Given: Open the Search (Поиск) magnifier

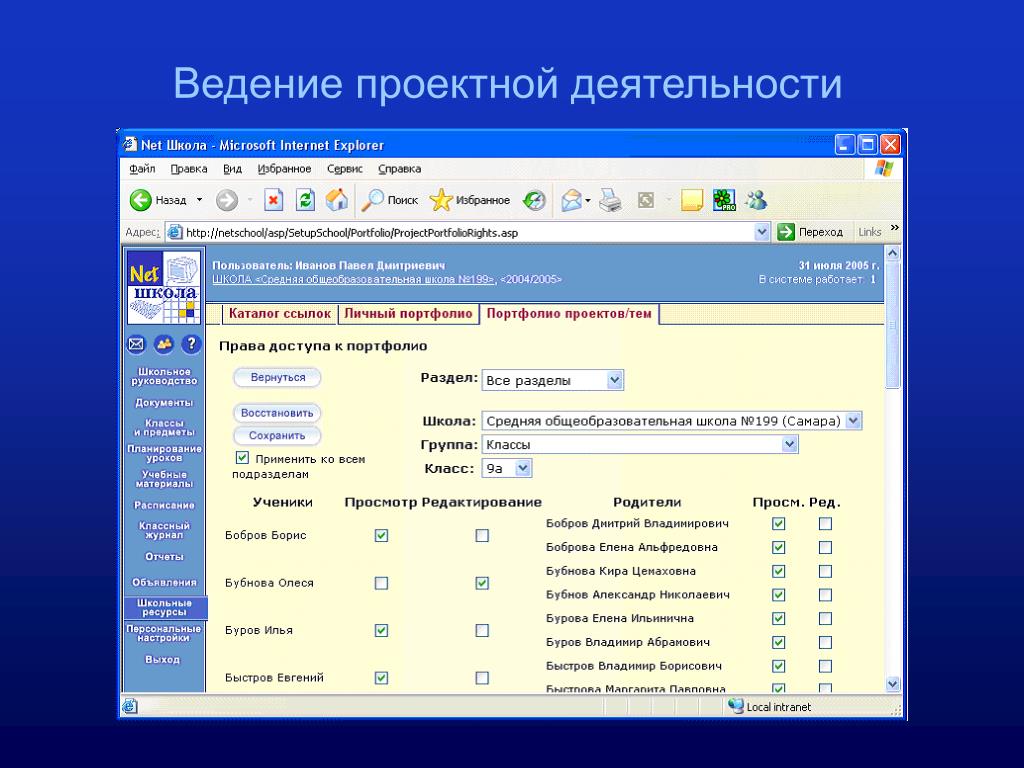Looking at the screenshot, I should [x=372, y=200].
